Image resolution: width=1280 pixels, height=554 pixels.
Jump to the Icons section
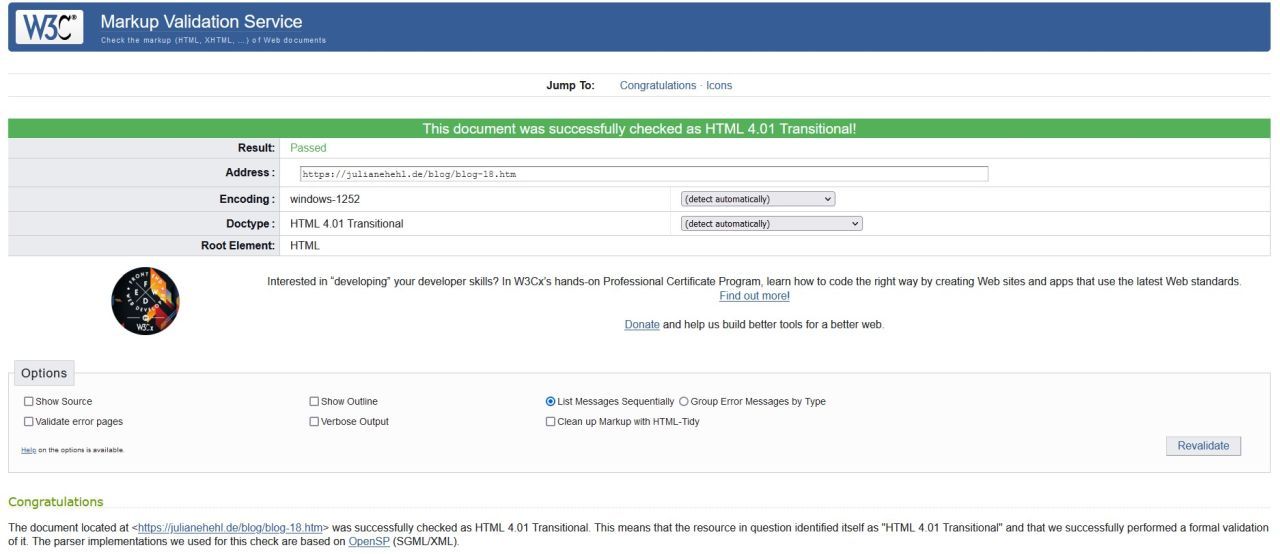719,86
